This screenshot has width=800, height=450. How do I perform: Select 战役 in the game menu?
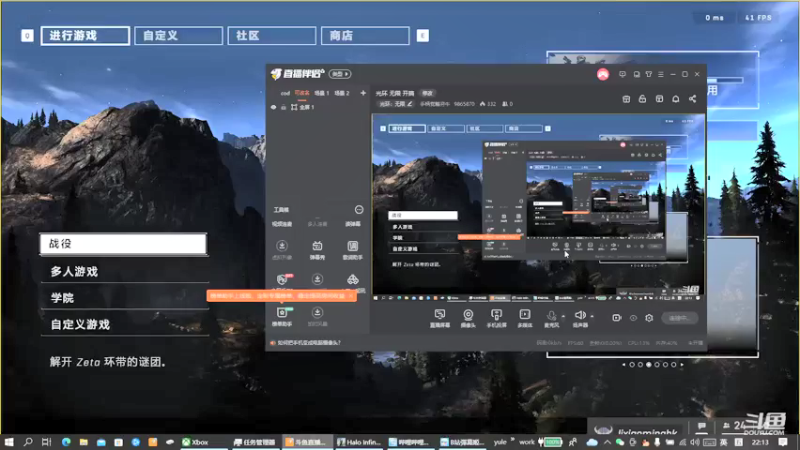point(123,244)
